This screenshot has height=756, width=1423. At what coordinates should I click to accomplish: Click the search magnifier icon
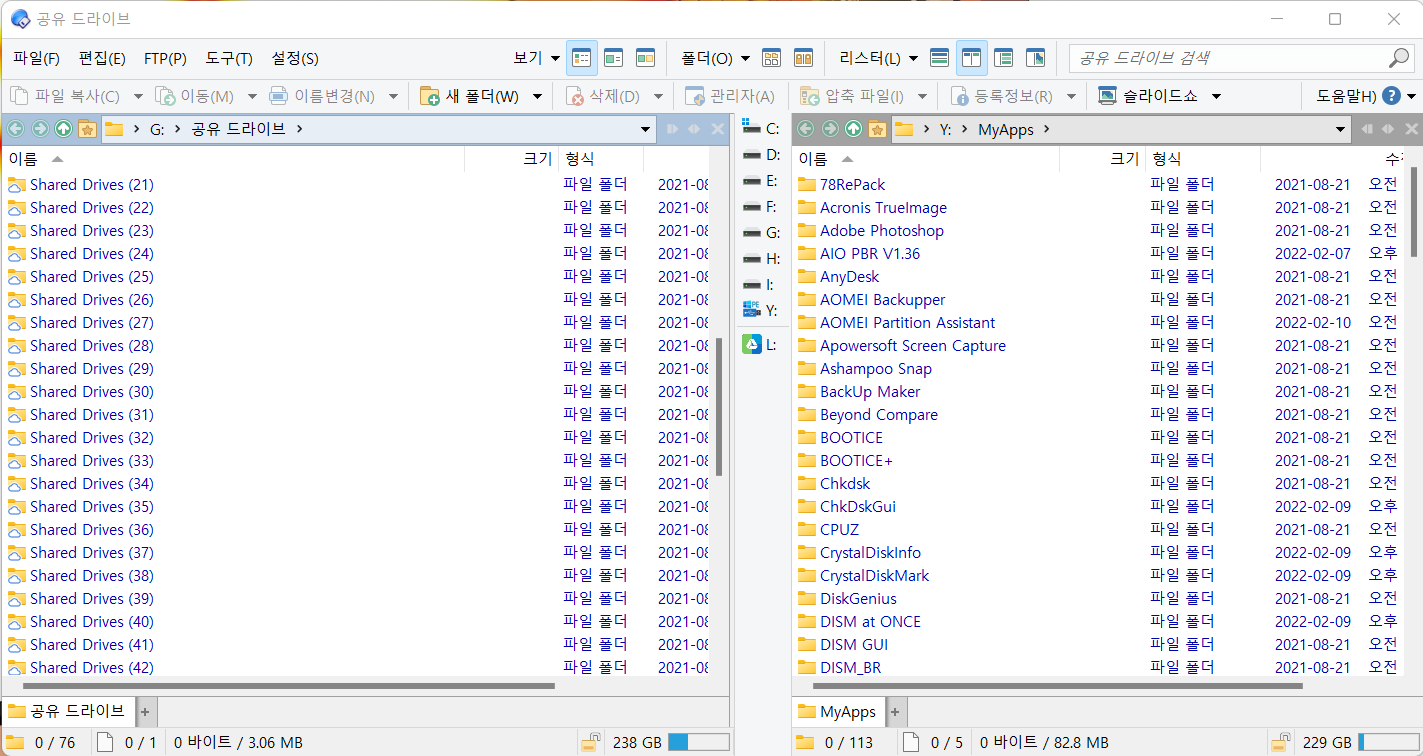point(1398,58)
